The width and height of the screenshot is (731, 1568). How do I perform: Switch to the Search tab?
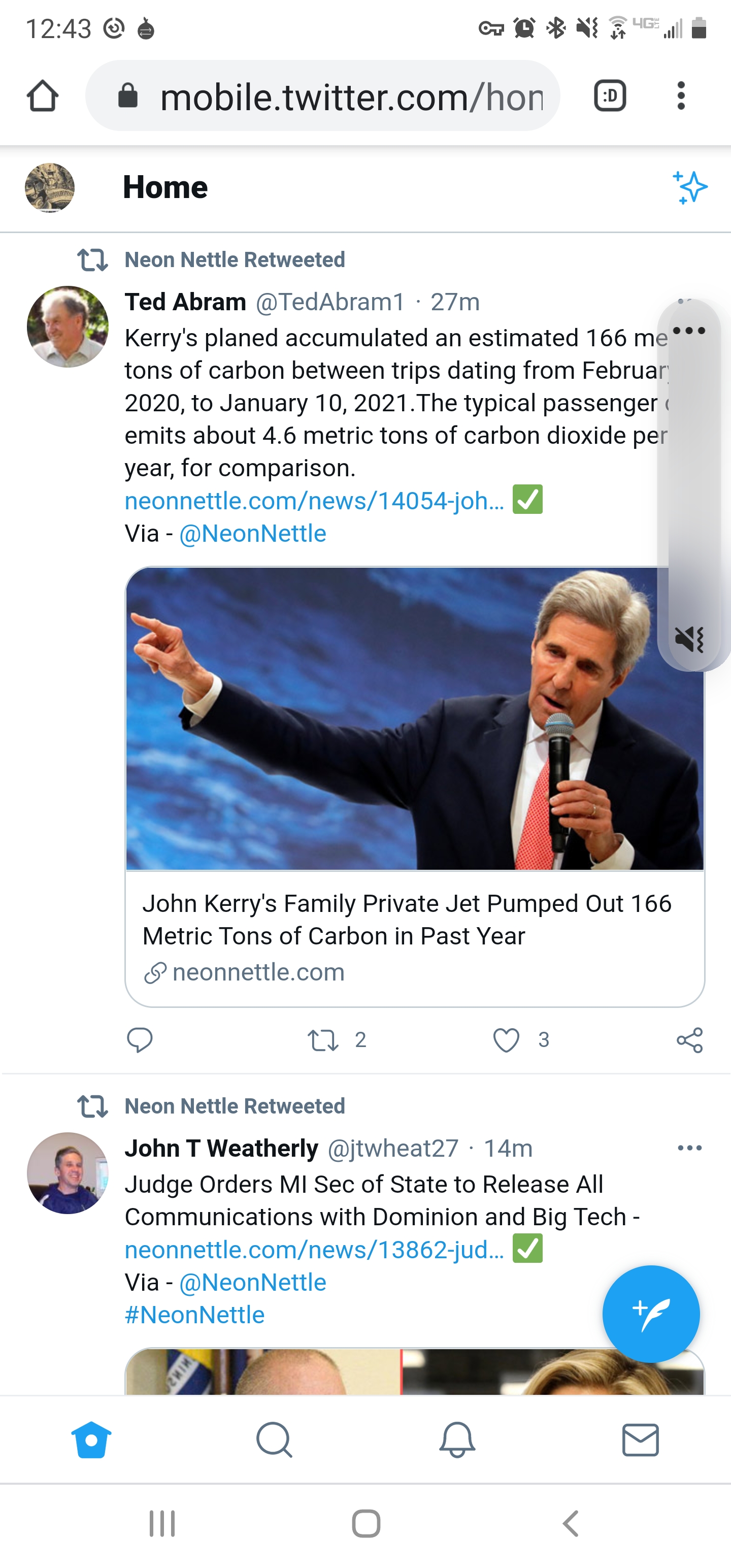tap(275, 1440)
